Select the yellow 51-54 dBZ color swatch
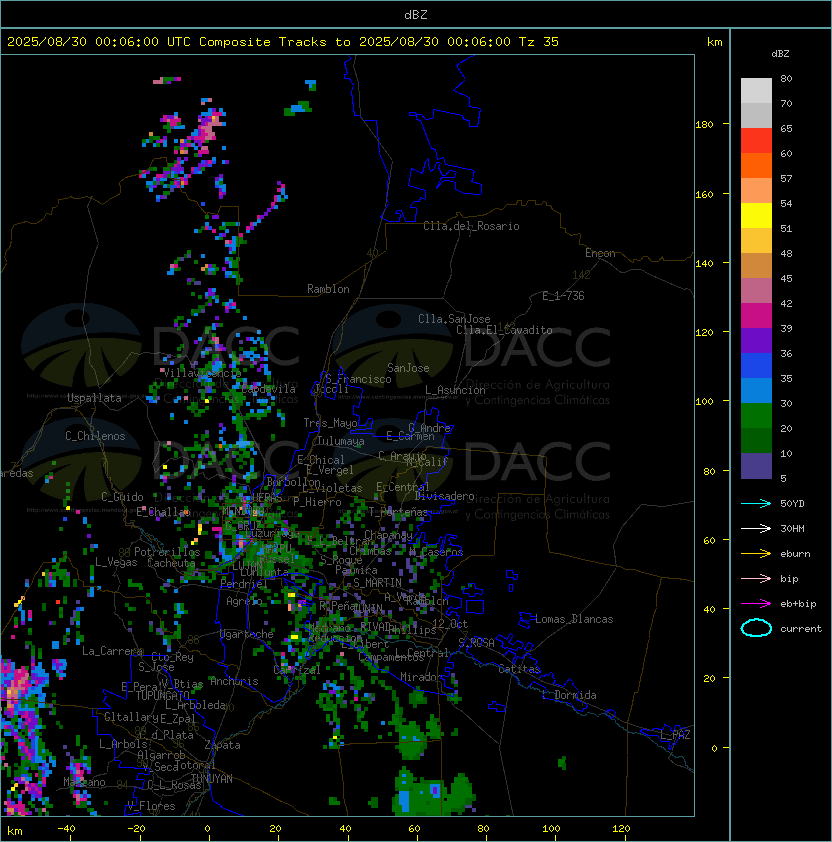Viewport: 832px width, 842px height. tap(756, 216)
